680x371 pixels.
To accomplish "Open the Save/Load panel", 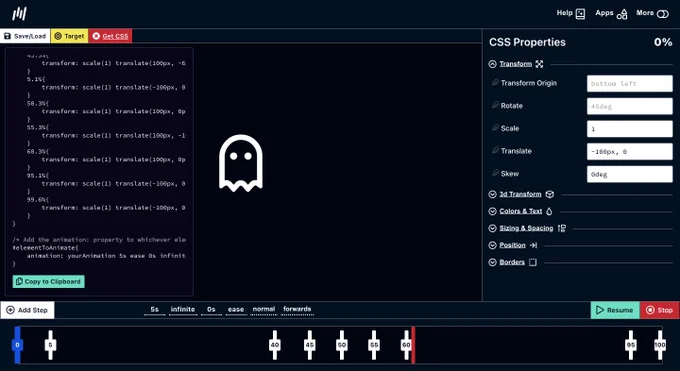I will click(25, 36).
